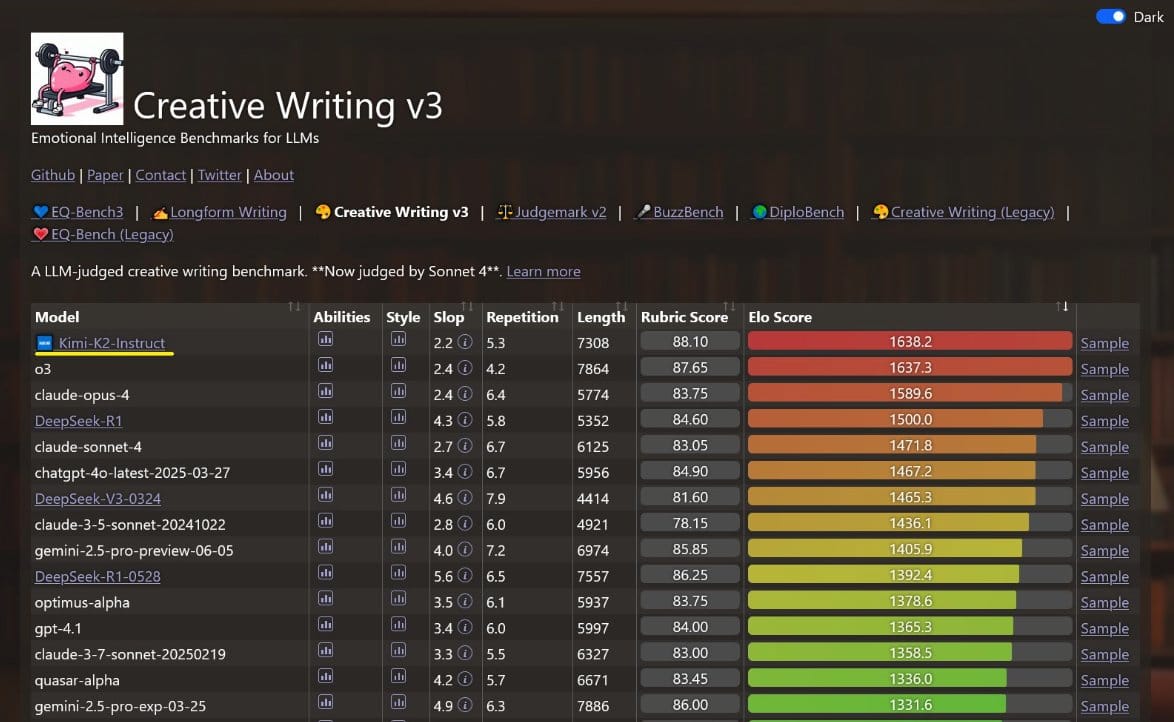This screenshot has width=1174, height=722.
Task: Click rubric score 88.10 cell
Action: 690,342
